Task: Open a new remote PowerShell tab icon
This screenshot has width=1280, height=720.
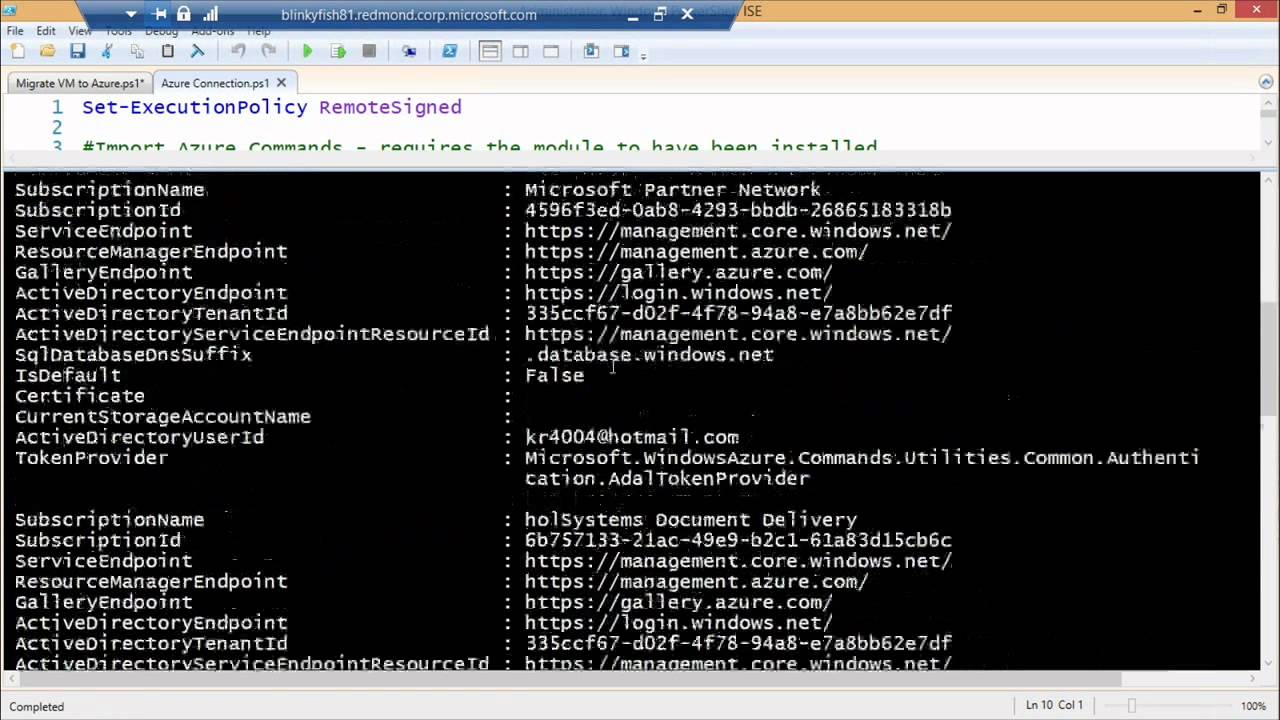Action: pos(409,51)
